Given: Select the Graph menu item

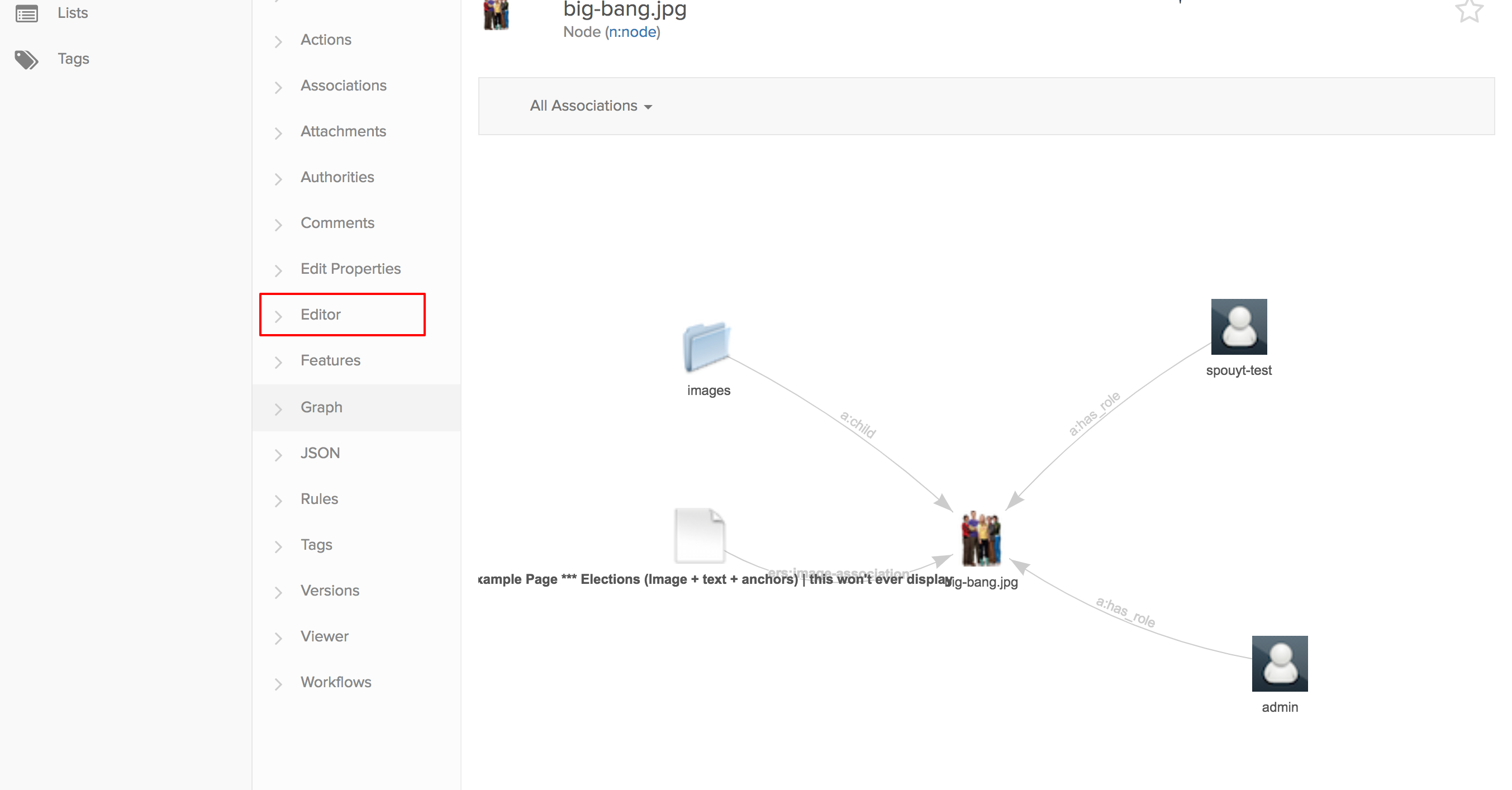Looking at the screenshot, I should (356, 407).
